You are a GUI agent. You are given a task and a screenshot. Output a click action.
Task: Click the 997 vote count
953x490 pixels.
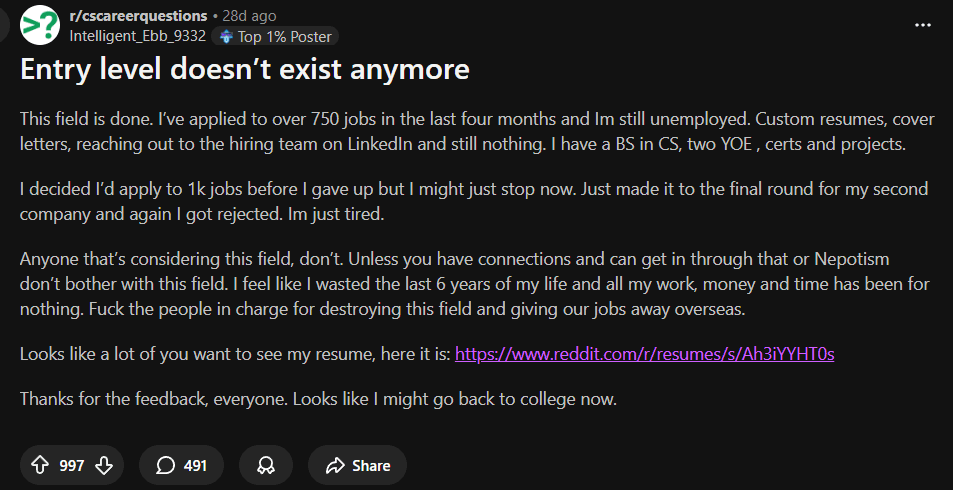(72, 465)
